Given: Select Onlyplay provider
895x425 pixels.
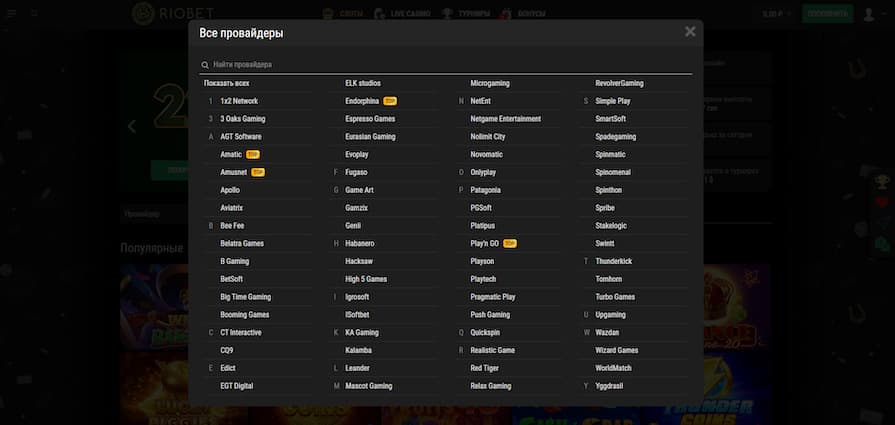Looking at the screenshot, I should click(483, 172).
